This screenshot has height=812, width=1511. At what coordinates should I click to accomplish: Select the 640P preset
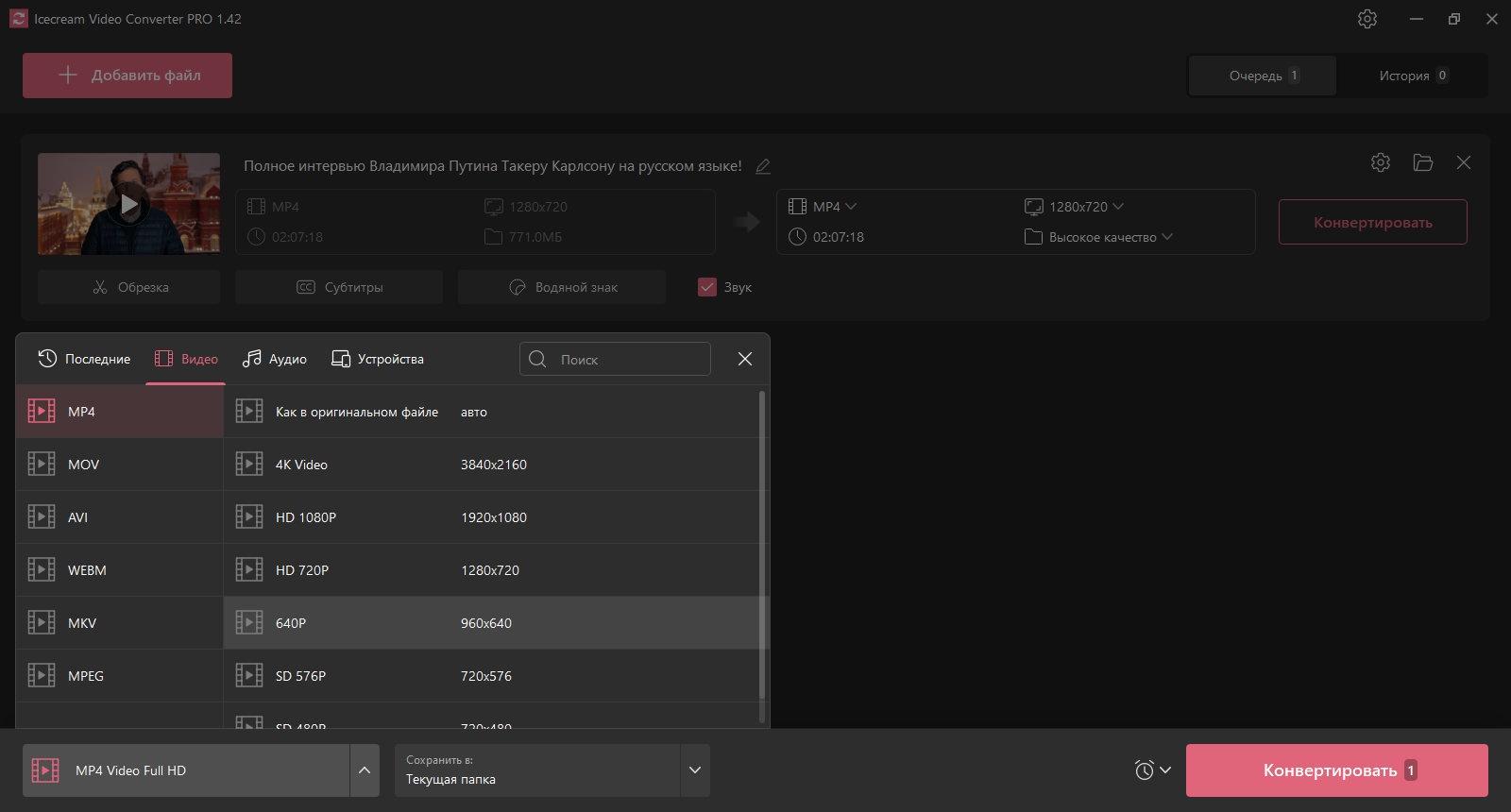pos(491,623)
